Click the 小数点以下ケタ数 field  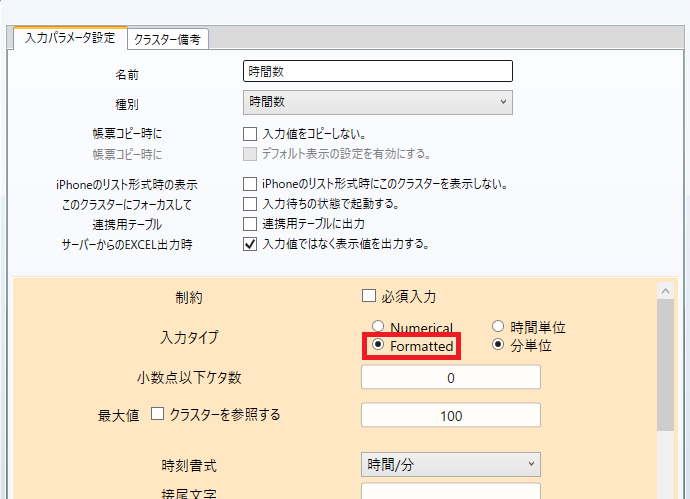click(x=450, y=377)
